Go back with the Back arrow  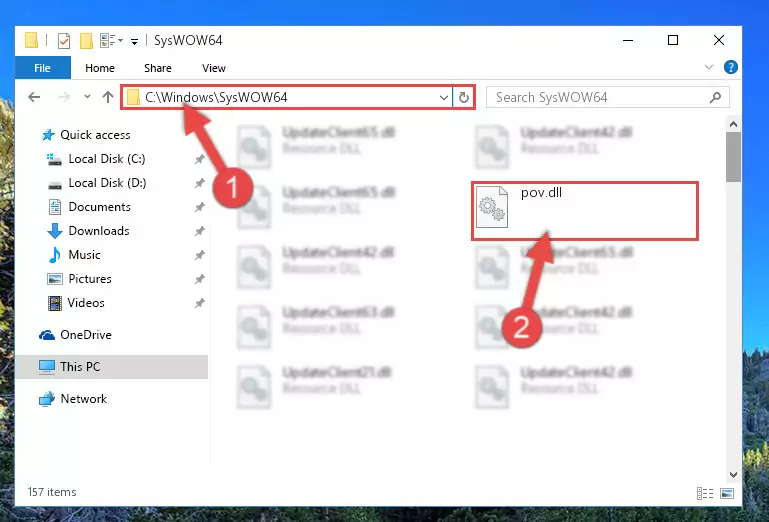point(34,97)
